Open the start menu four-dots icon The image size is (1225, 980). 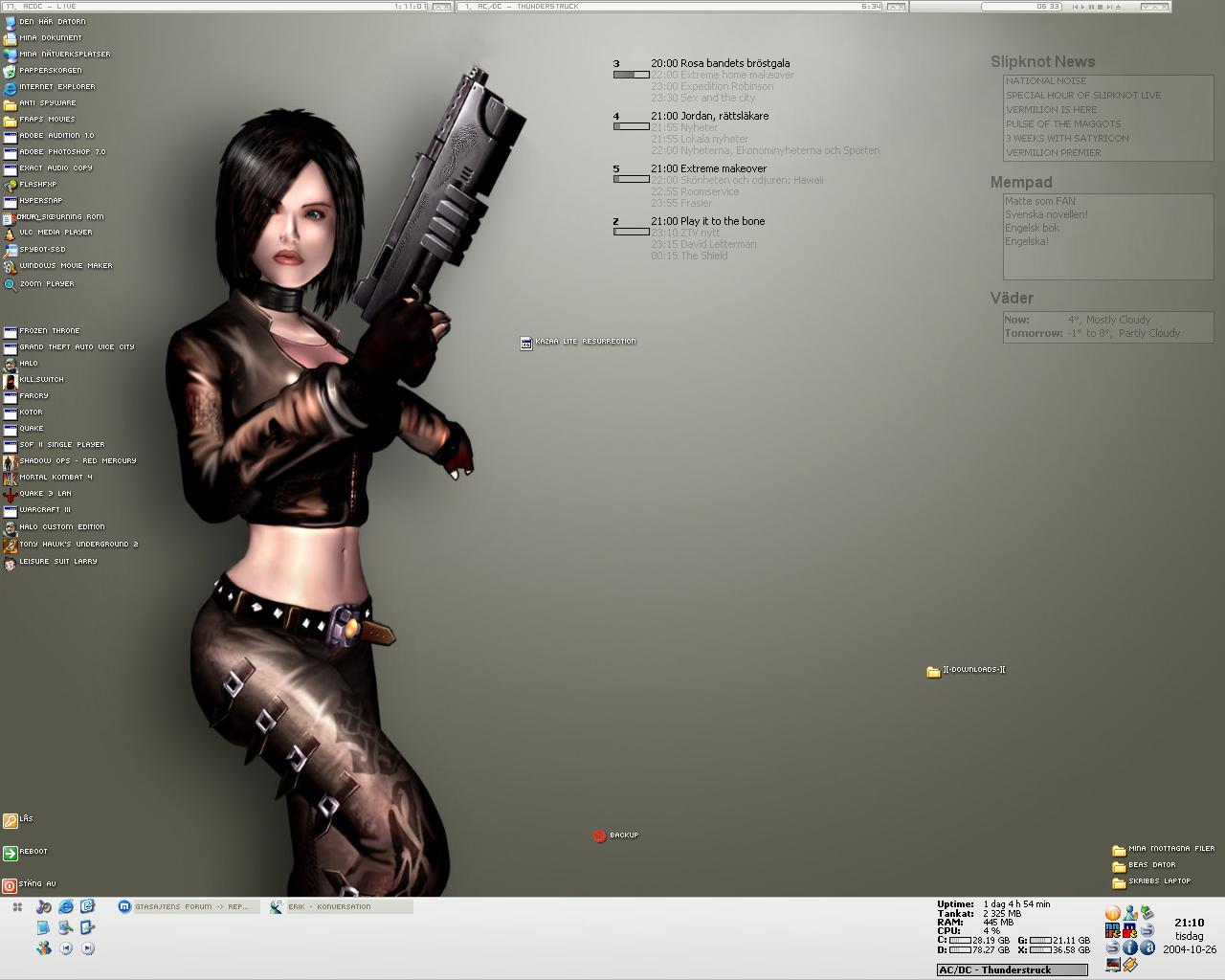pos(17,906)
